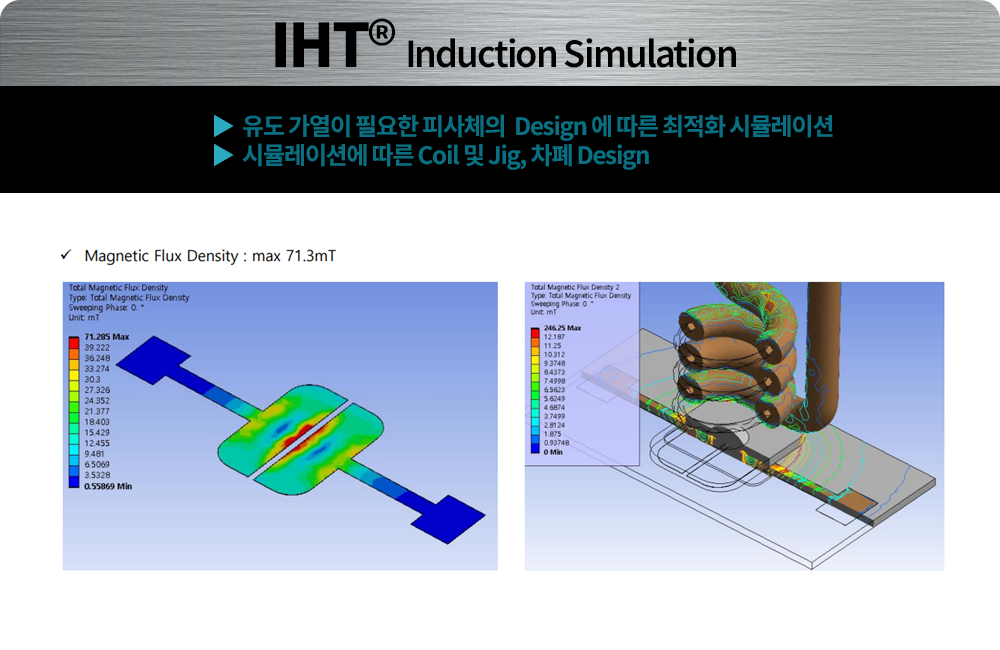Viewport: 1000px width, 650px height.
Task: Click the red swatch beside 246.25 Max
Action: click(536, 329)
